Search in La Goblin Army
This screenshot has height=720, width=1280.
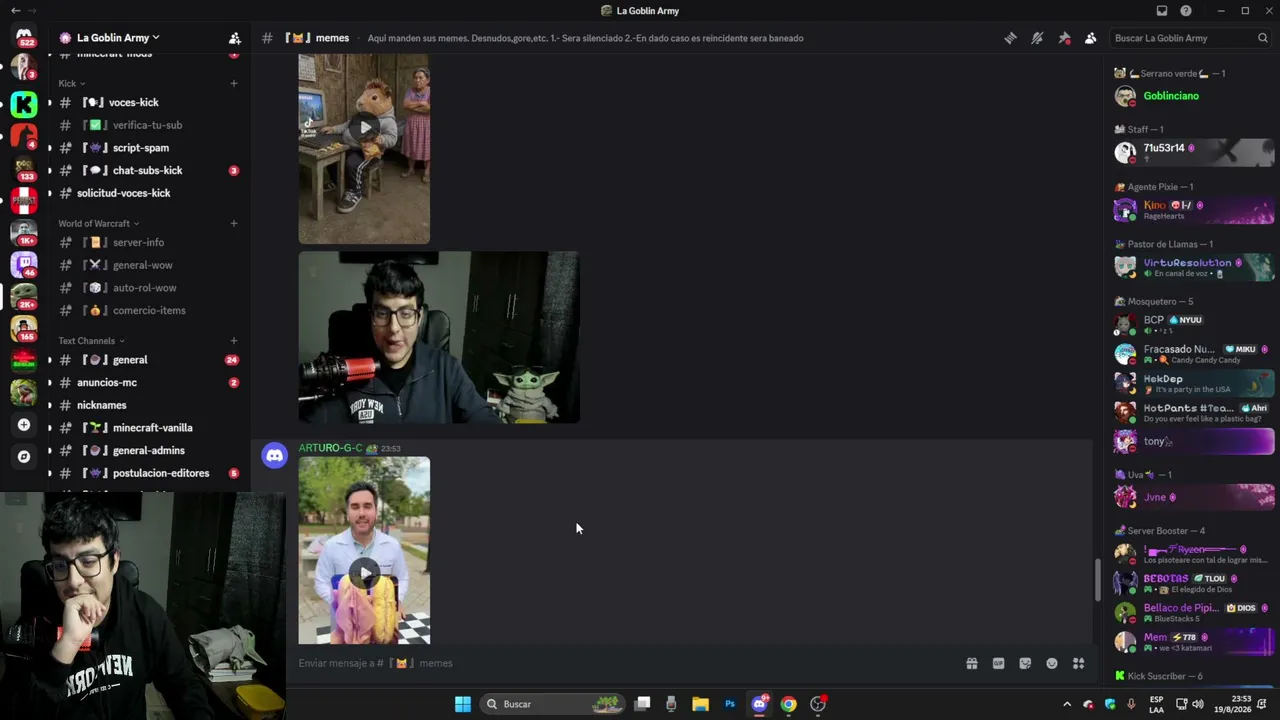pos(1191,38)
